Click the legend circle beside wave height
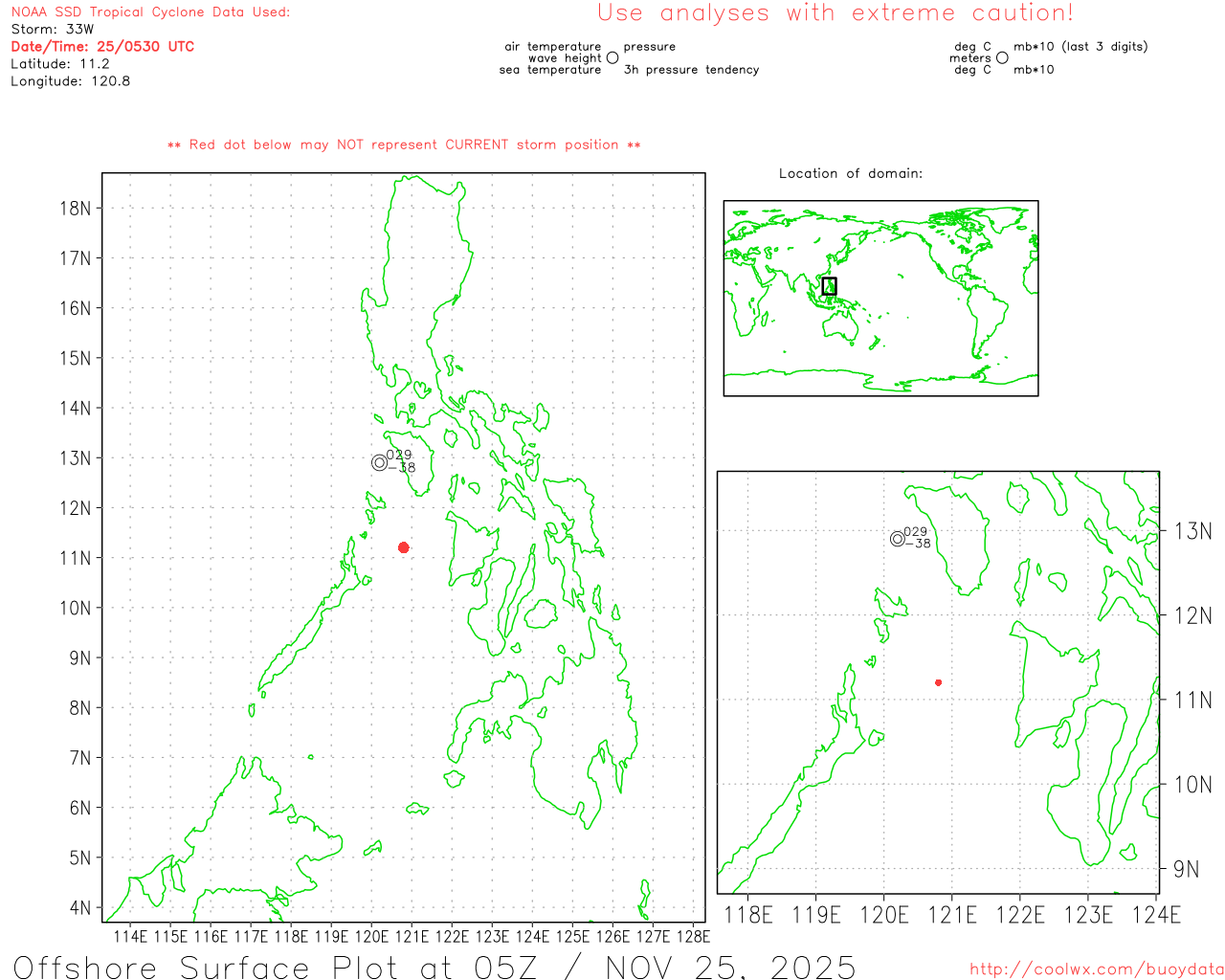This screenshot has width=1225, height=980. 612,58
